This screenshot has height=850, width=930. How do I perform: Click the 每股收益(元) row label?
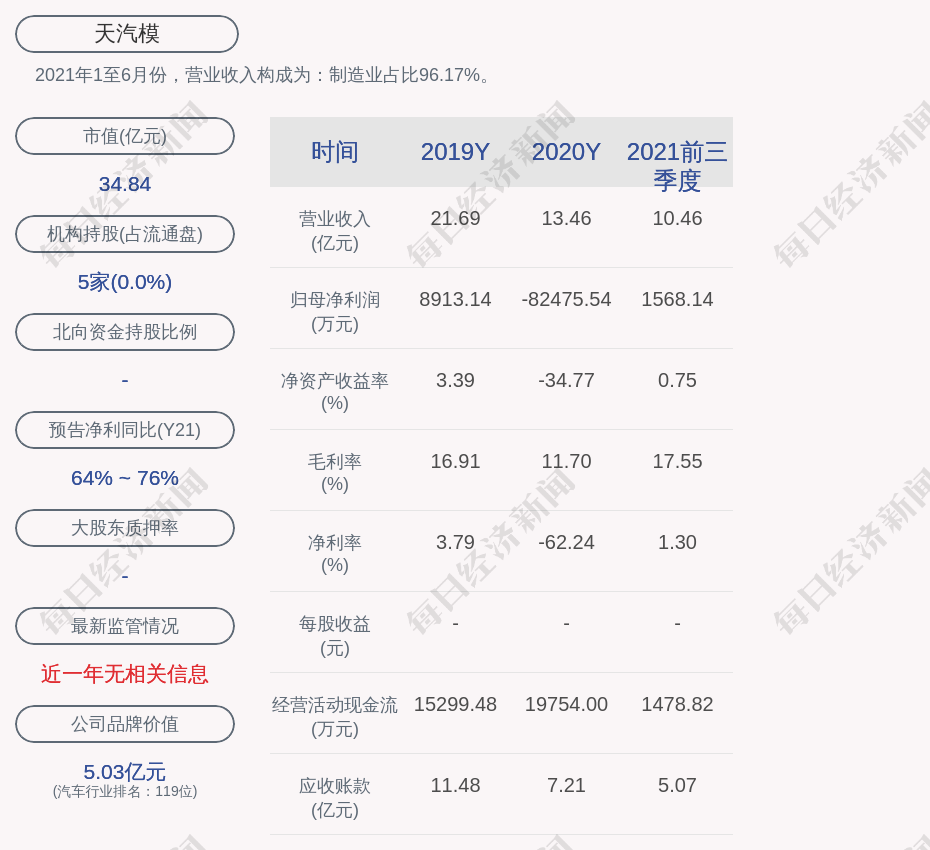[335, 636]
